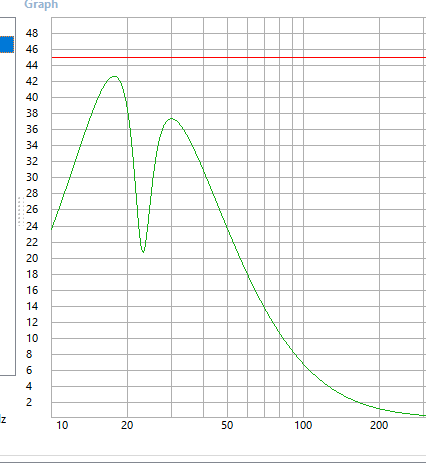This screenshot has height=476, width=426.
Task: Click the green curve's dip near 20
Action: click(143, 251)
